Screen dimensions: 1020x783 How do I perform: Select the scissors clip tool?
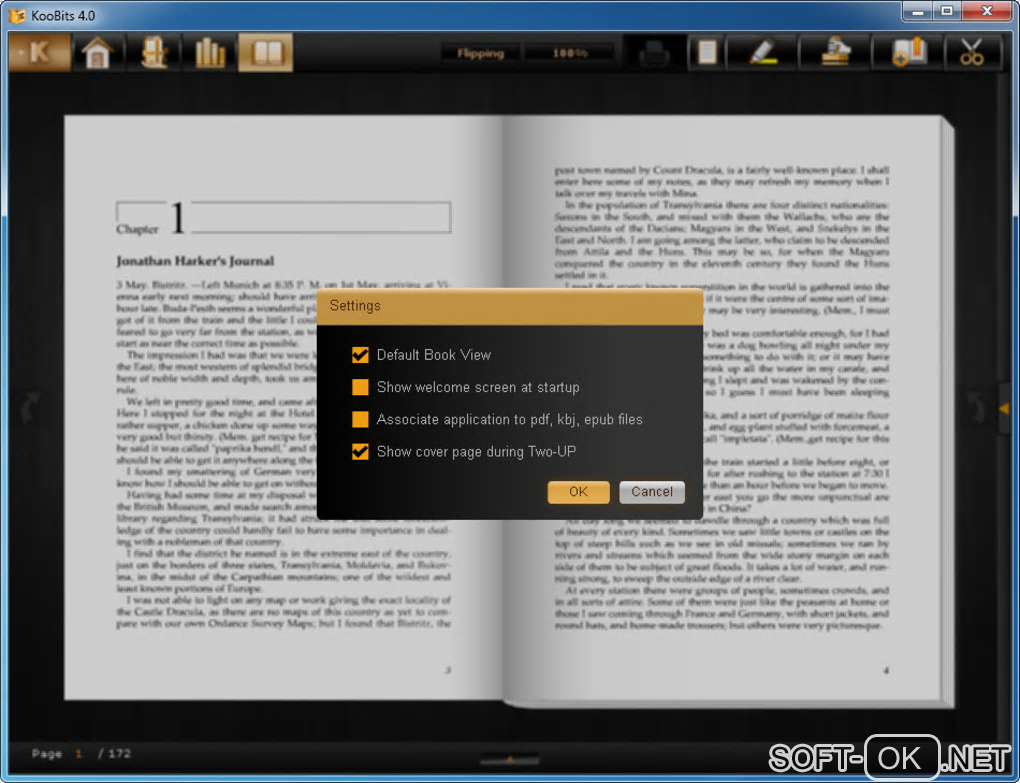(972, 53)
